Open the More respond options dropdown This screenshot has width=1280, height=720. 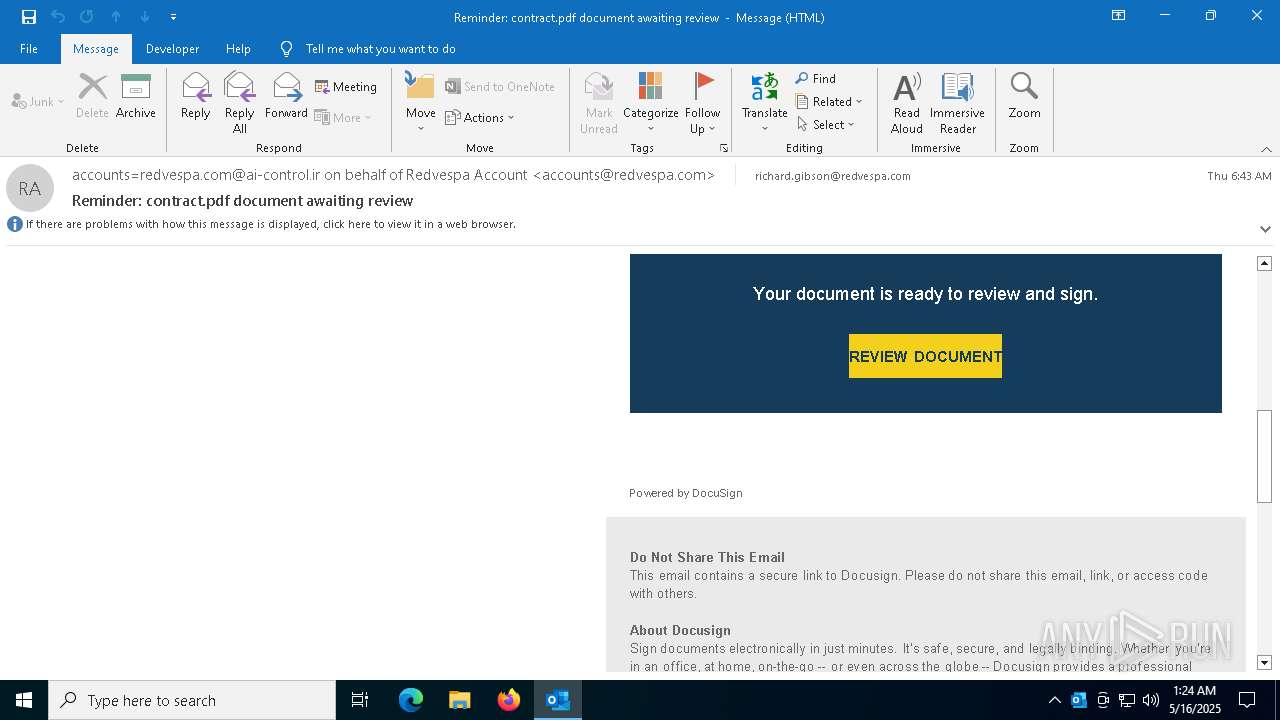tap(343, 117)
